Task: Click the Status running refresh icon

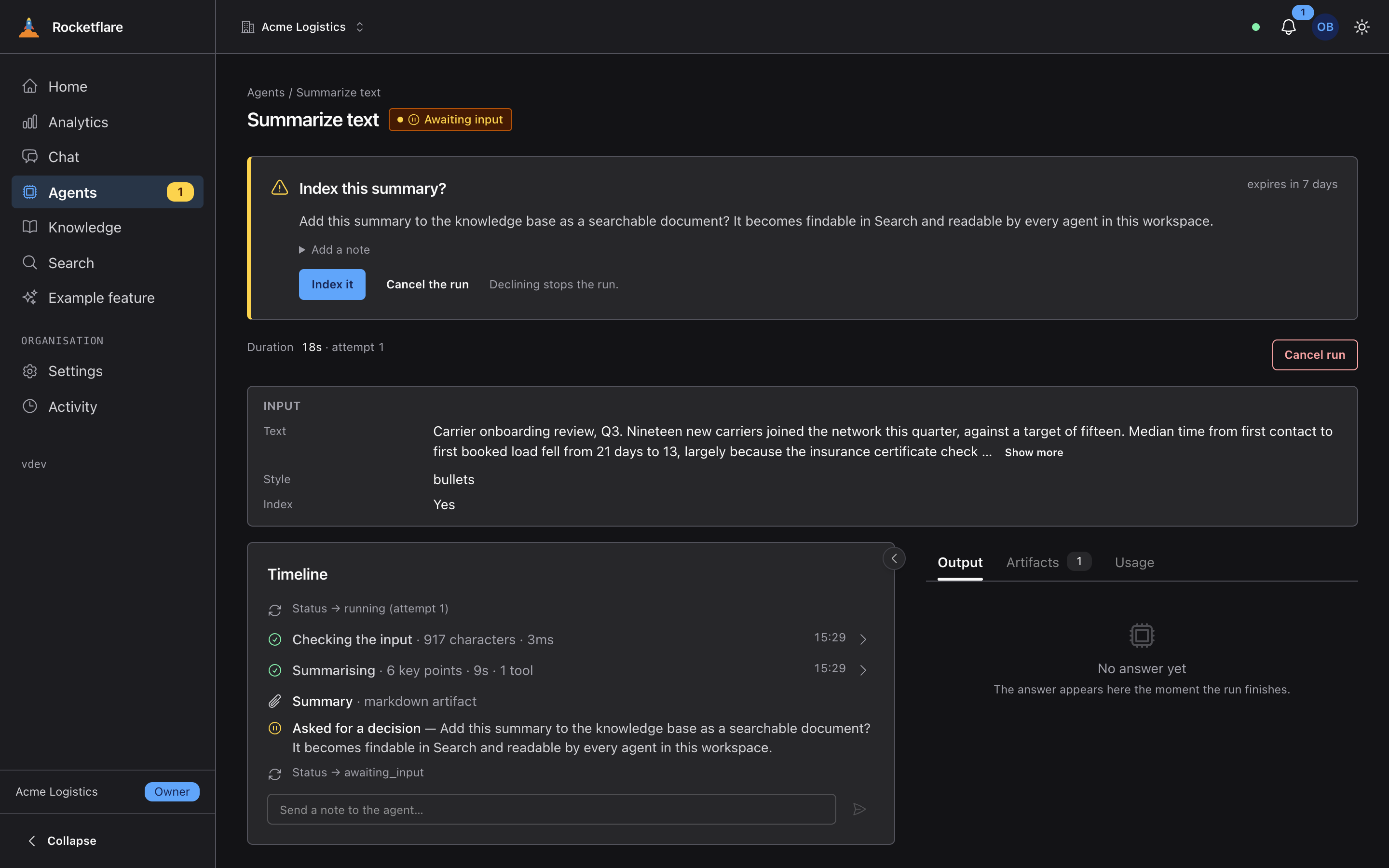Action: click(275, 610)
